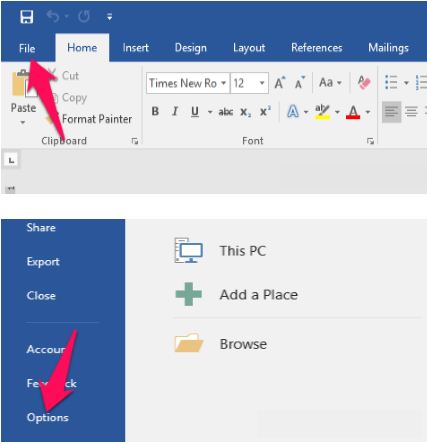Image resolution: width=427 pixels, height=444 pixels.
Task: Open the File tab
Action: 27,48
